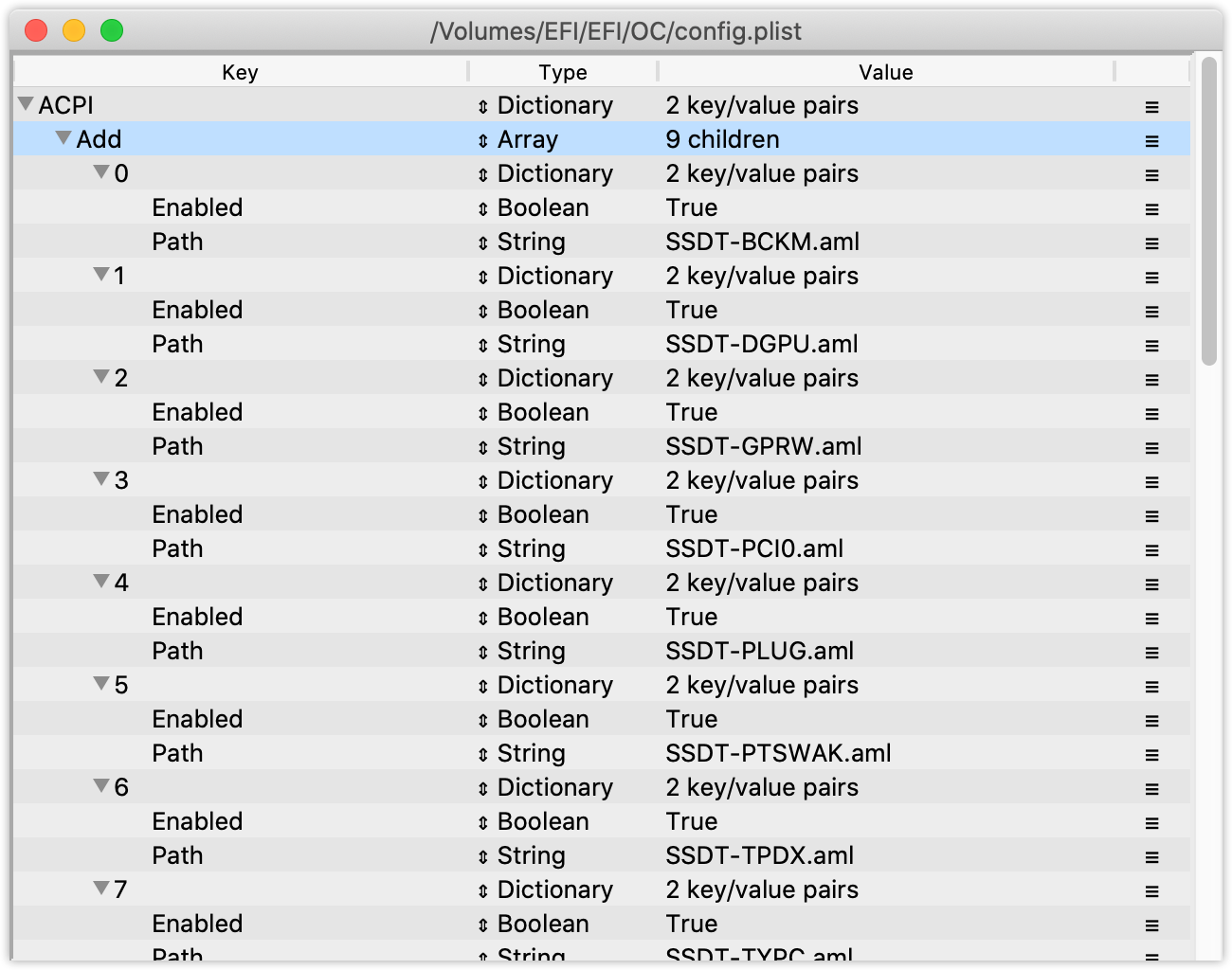The height and width of the screenshot is (970, 1232).
Task: Open the action menu icon on dictionary item 7
Action: coord(1151,890)
